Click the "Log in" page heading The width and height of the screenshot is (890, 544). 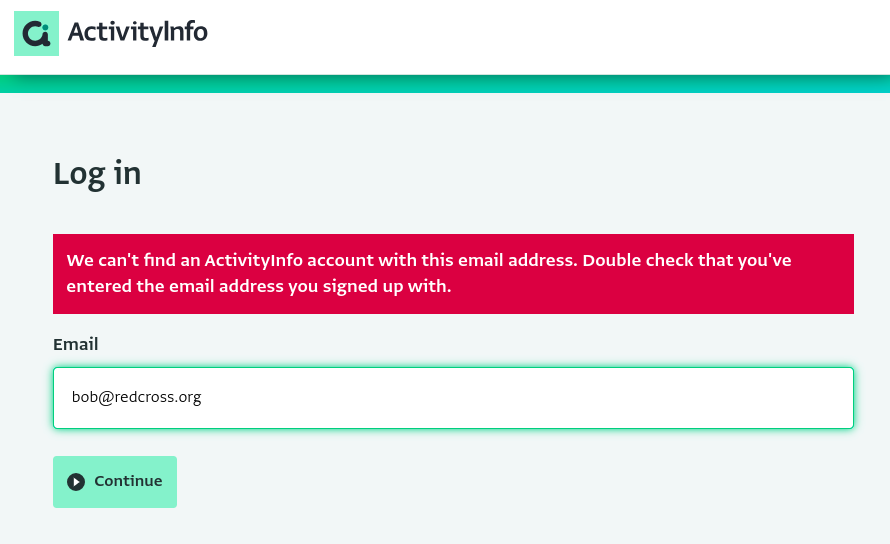[97, 174]
